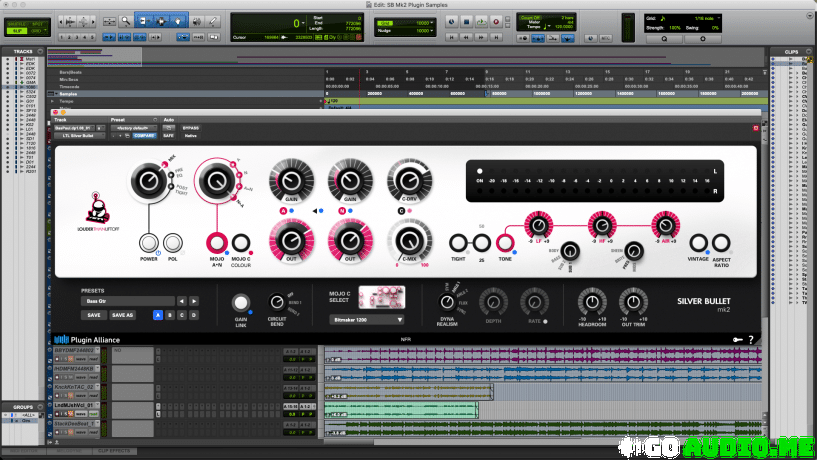Select preset slot B
Screen dimensions: 817x460
pos(170,315)
